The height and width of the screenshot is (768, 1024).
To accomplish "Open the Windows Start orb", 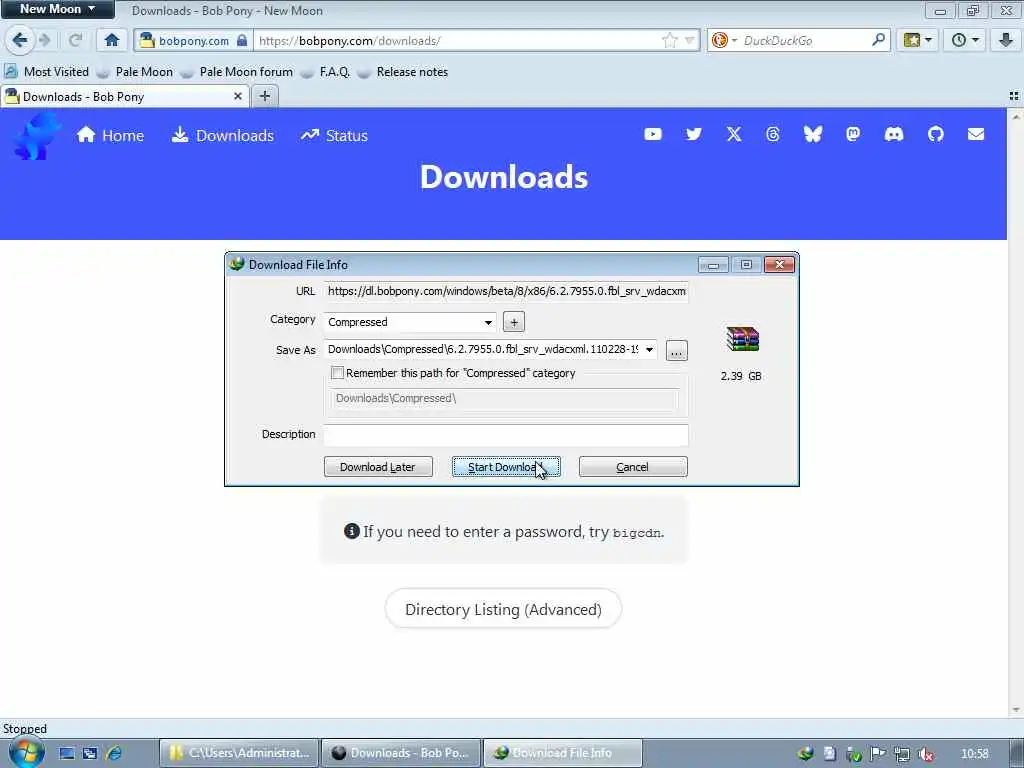I will click(26, 752).
